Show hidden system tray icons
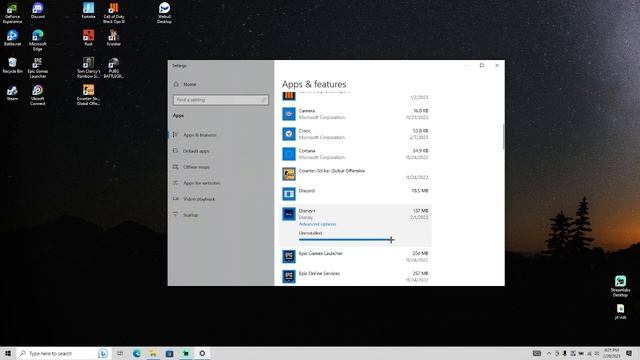This screenshot has width=640, height=360. click(549, 353)
